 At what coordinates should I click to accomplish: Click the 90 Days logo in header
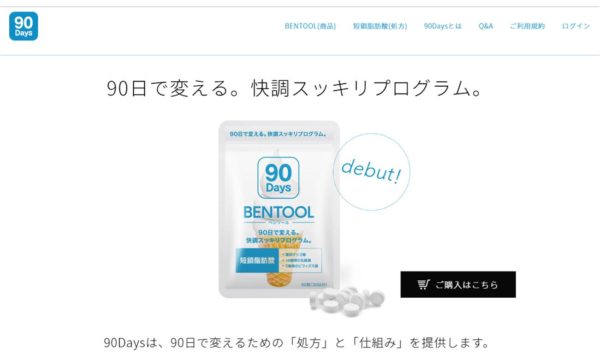23,26
